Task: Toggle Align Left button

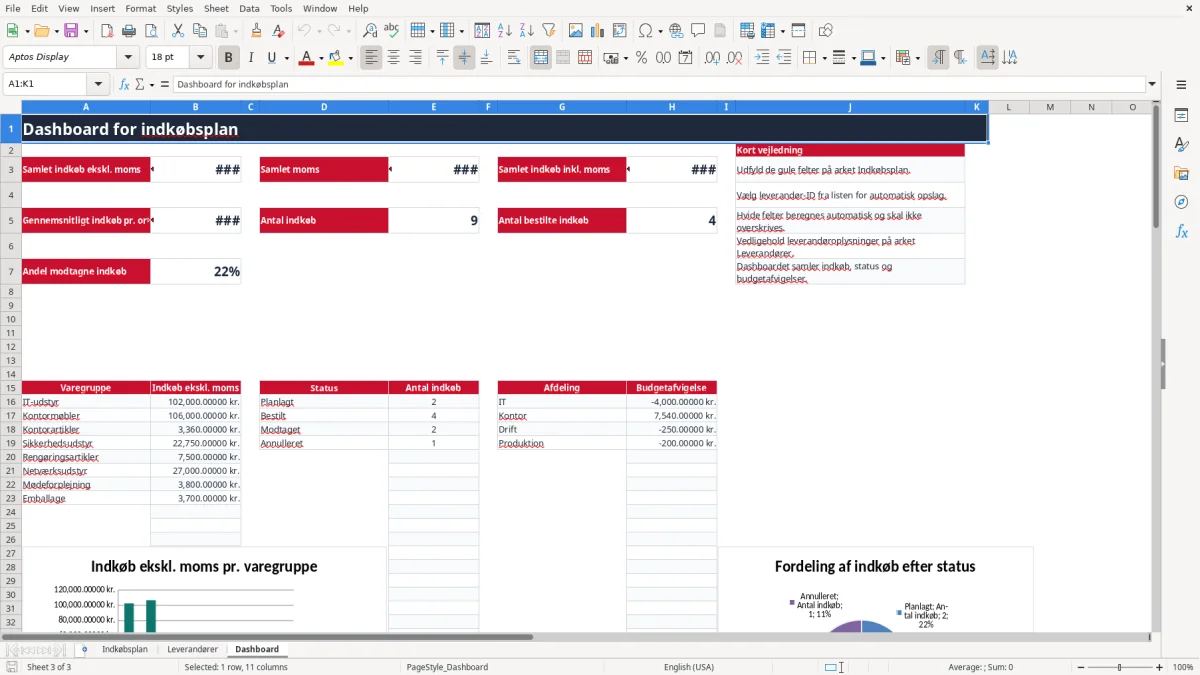Action: point(371,58)
